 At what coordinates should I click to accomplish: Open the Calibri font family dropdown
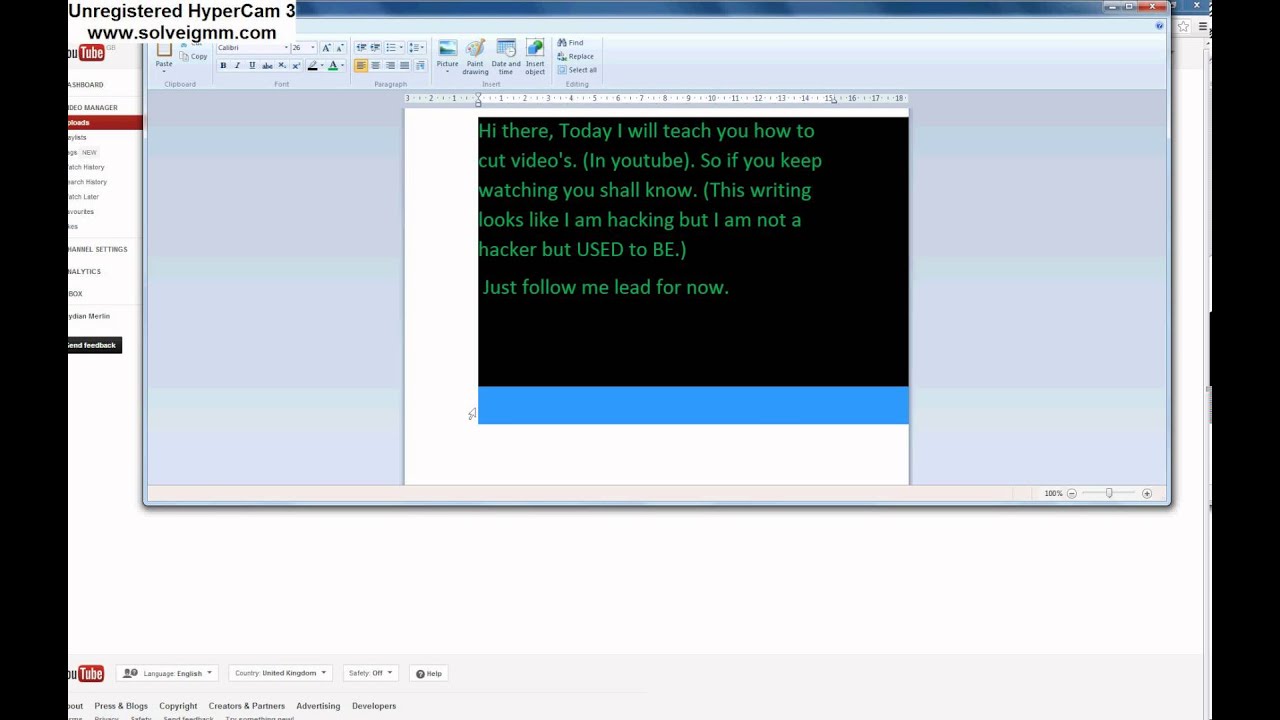pos(286,48)
